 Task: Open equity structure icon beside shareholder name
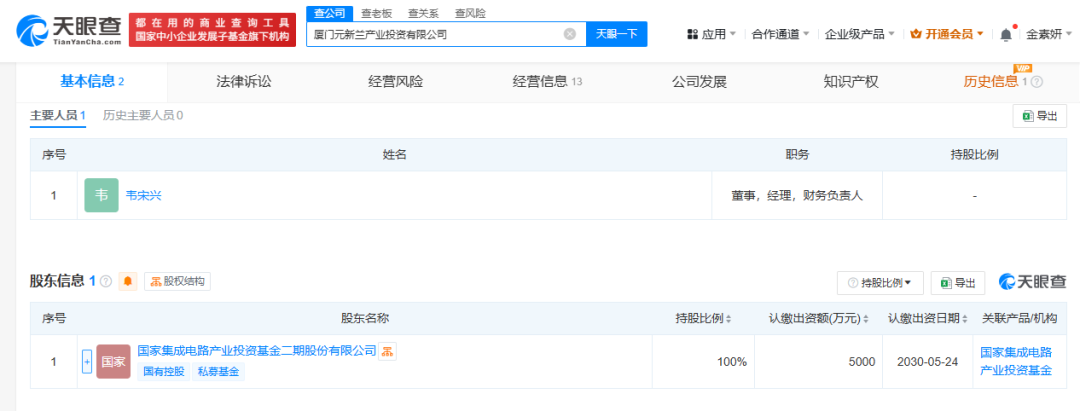(x=388, y=352)
